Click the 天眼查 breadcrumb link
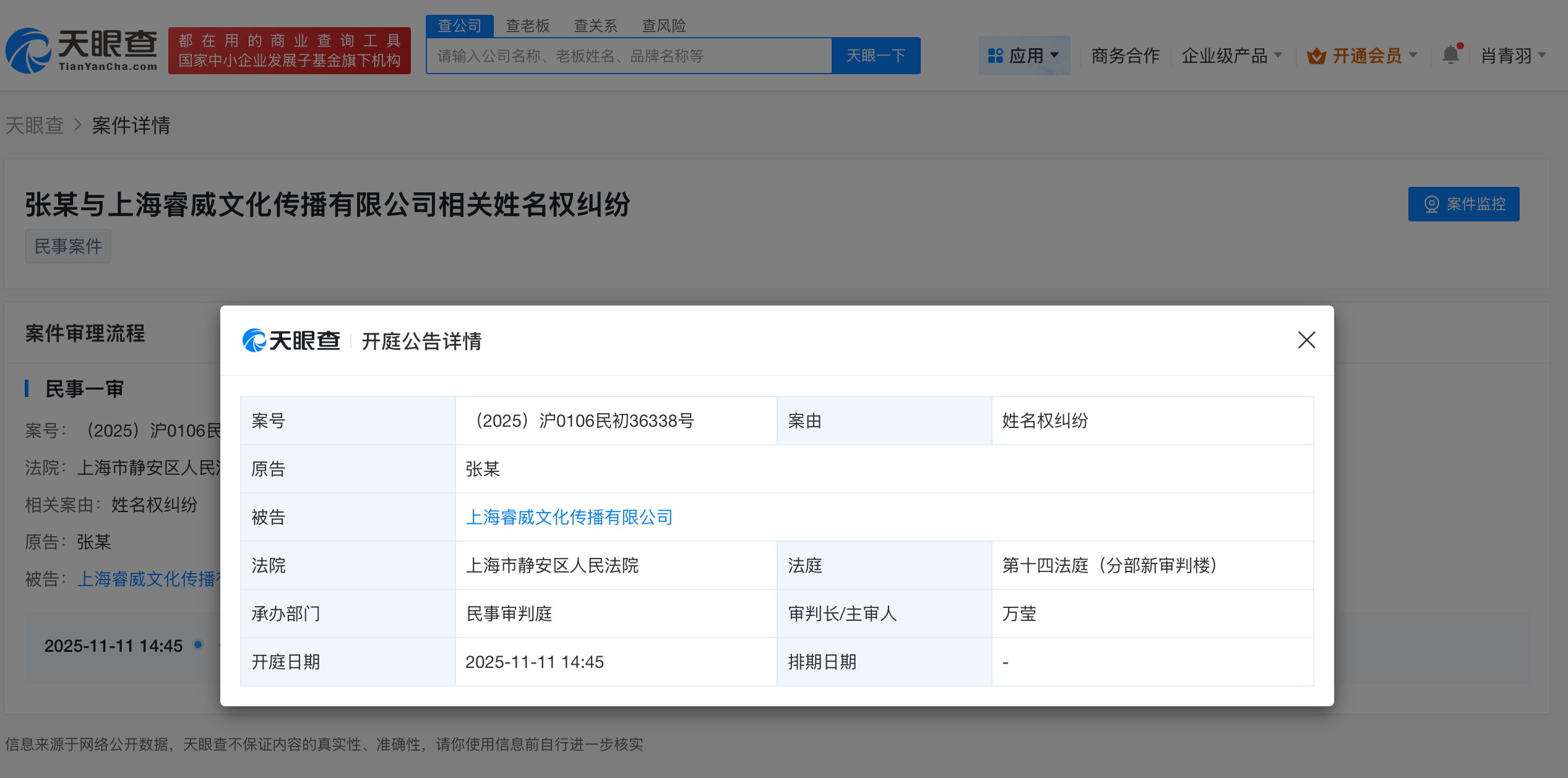Image resolution: width=1568 pixels, height=778 pixels. coord(35,125)
